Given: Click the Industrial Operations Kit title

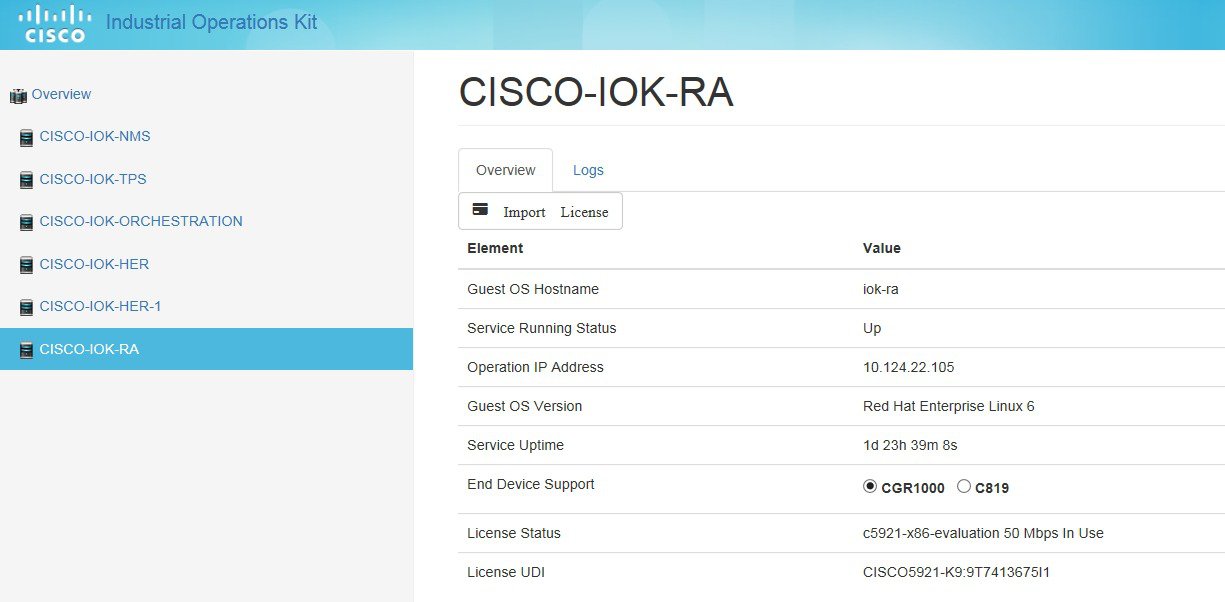Looking at the screenshot, I should coord(211,22).
